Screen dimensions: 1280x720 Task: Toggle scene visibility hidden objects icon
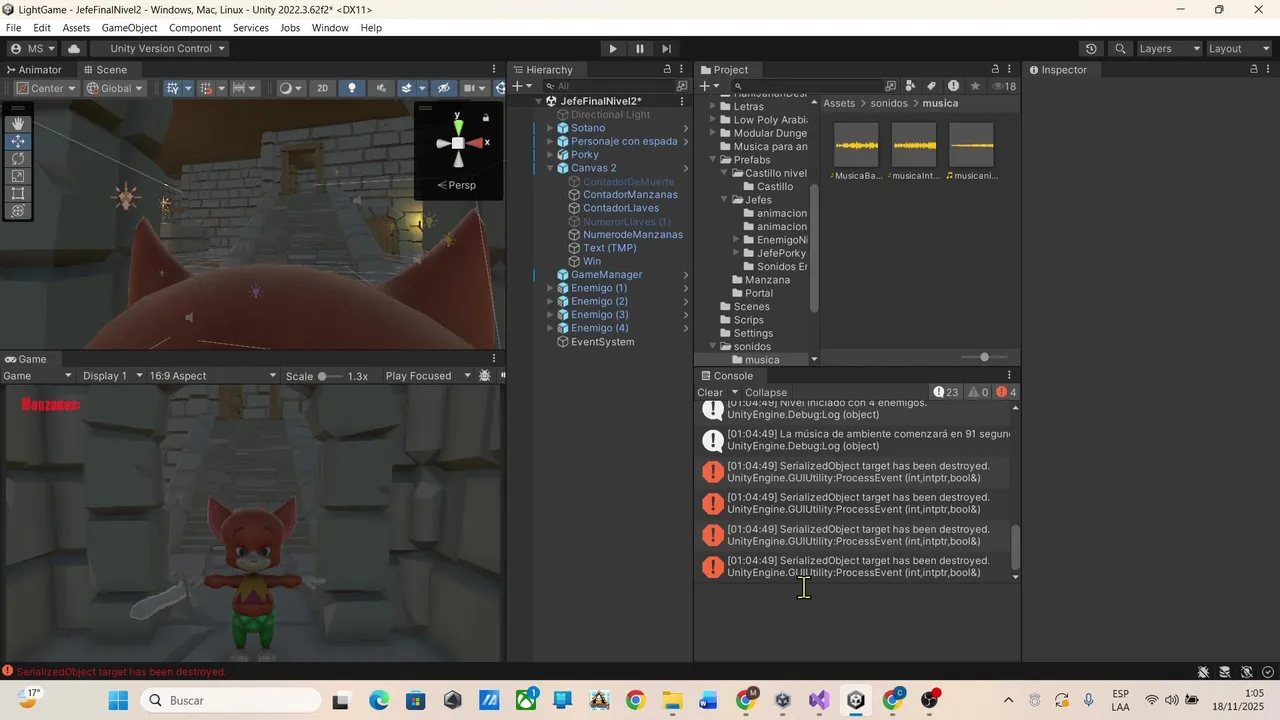click(x=445, y=88)
